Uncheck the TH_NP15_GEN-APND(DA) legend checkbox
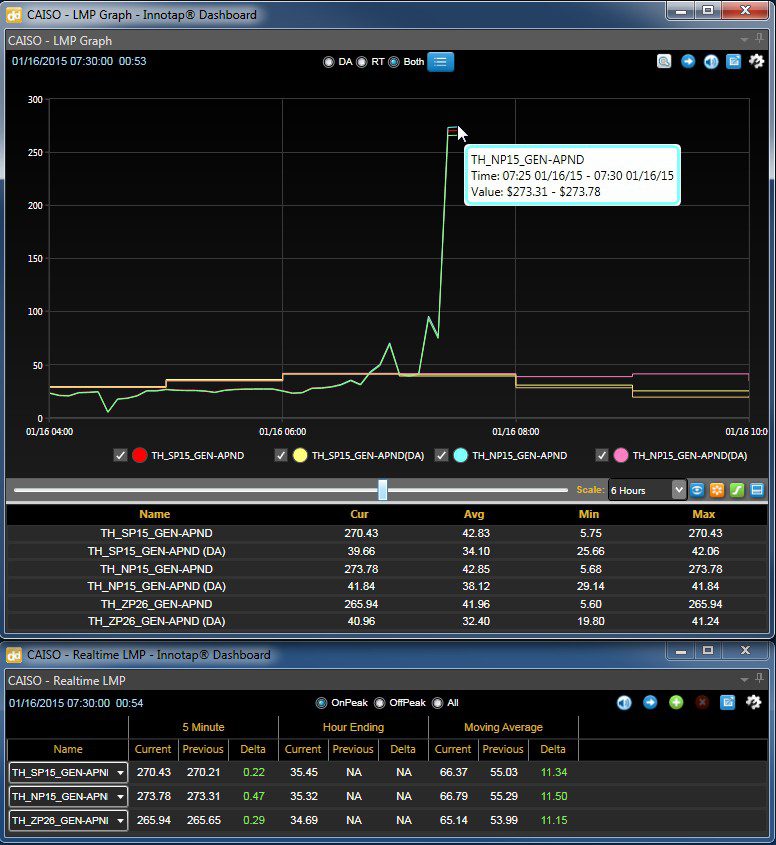 point(602,455)
